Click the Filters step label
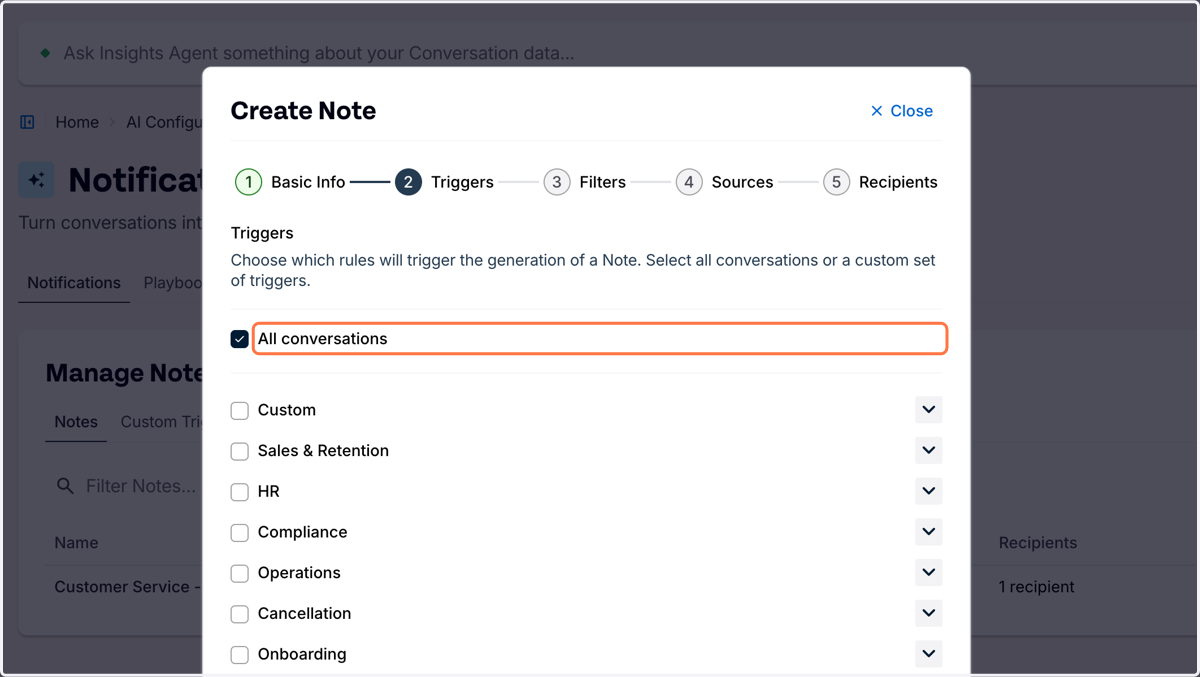The height and width of the screenshot is (677, 1200). (x=603, y=182)
